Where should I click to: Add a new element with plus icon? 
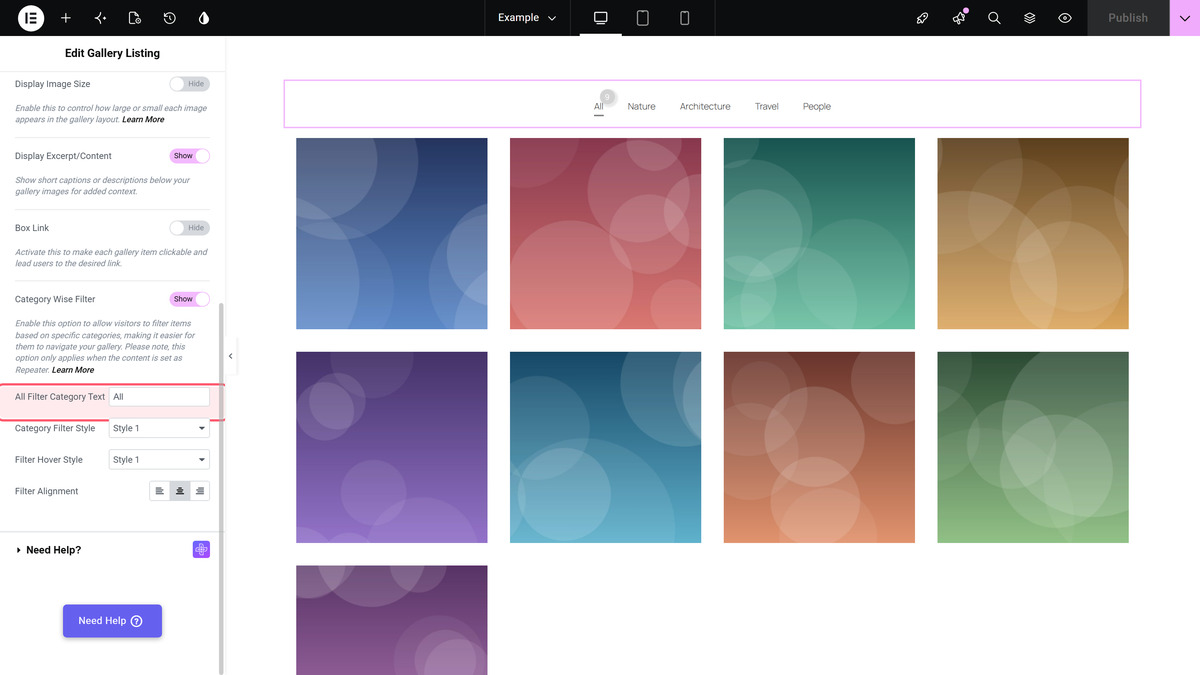tap(66, 18)
